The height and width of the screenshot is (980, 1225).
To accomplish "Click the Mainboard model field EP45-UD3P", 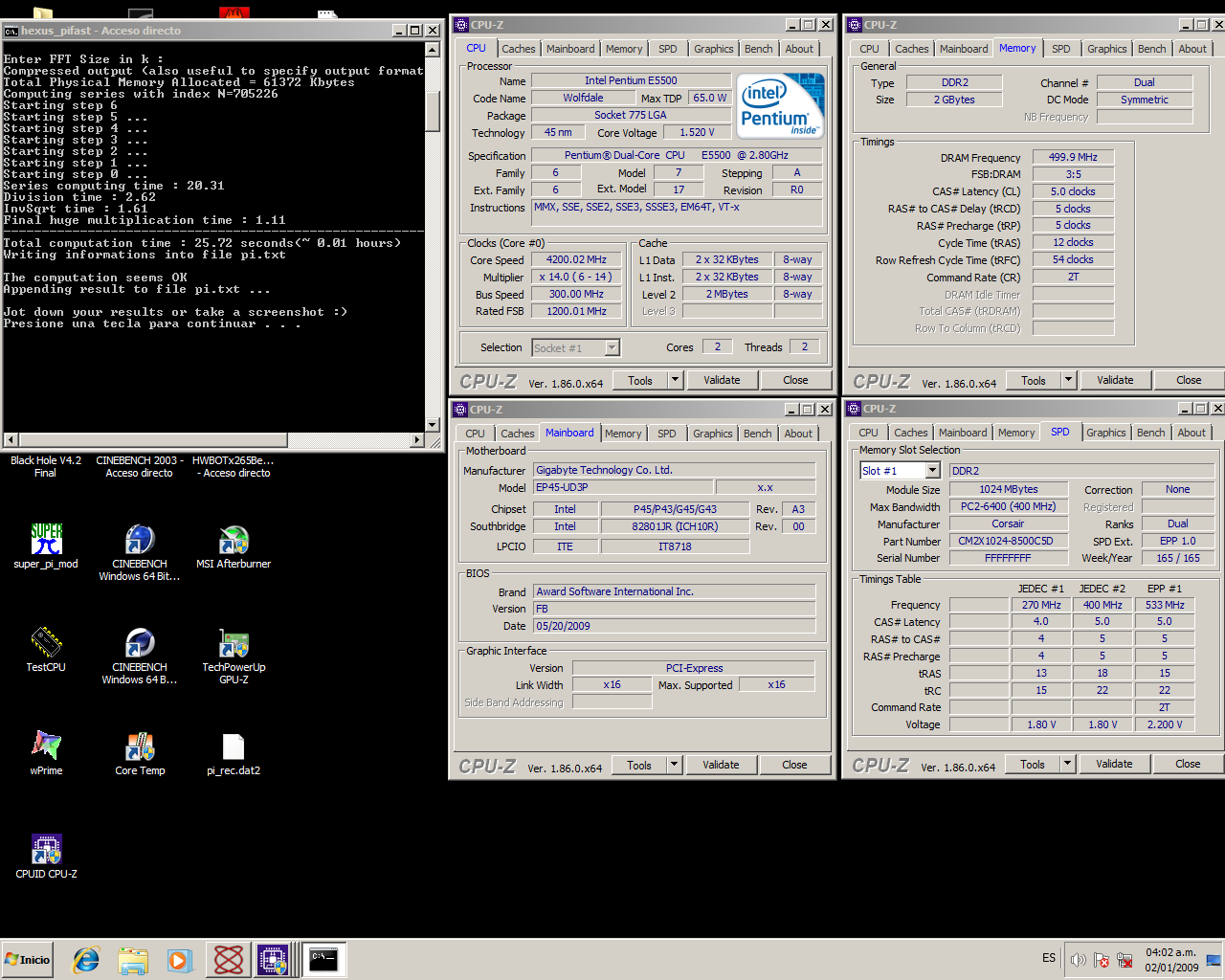I will coord(622,487).
